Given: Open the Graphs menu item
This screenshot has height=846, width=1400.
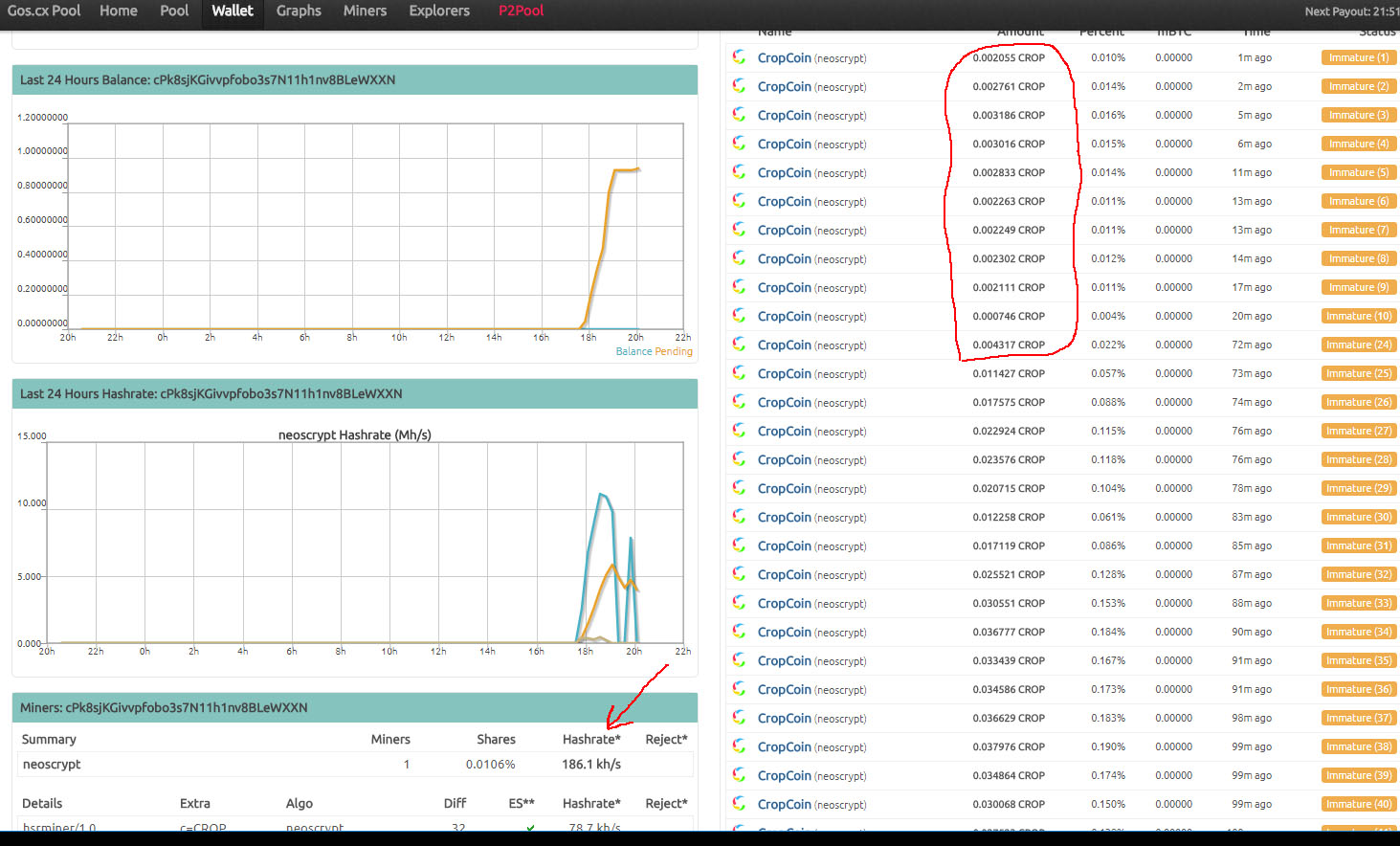Looking at the screenshot, I should pos(299,11).
